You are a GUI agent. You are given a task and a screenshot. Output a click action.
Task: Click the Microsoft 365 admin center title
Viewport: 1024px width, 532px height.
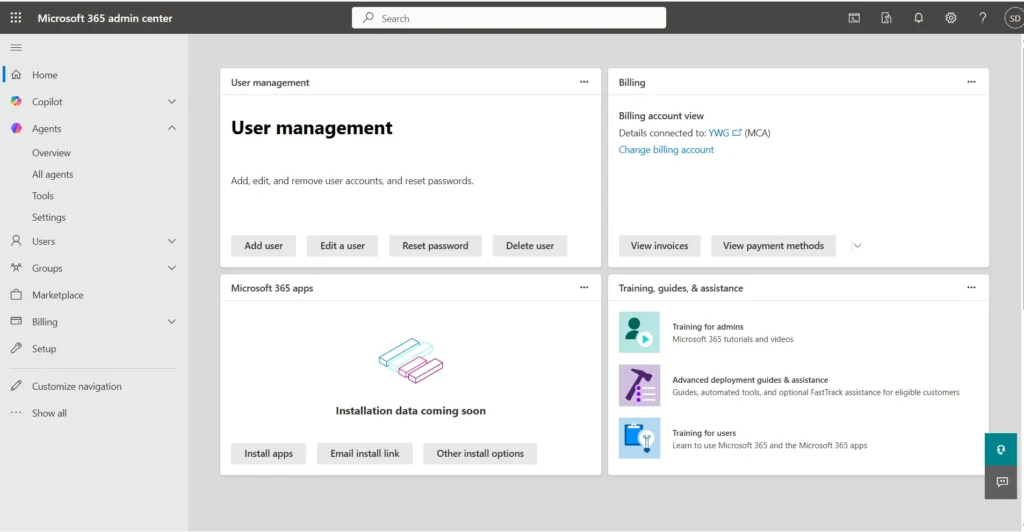pos(105,18)
